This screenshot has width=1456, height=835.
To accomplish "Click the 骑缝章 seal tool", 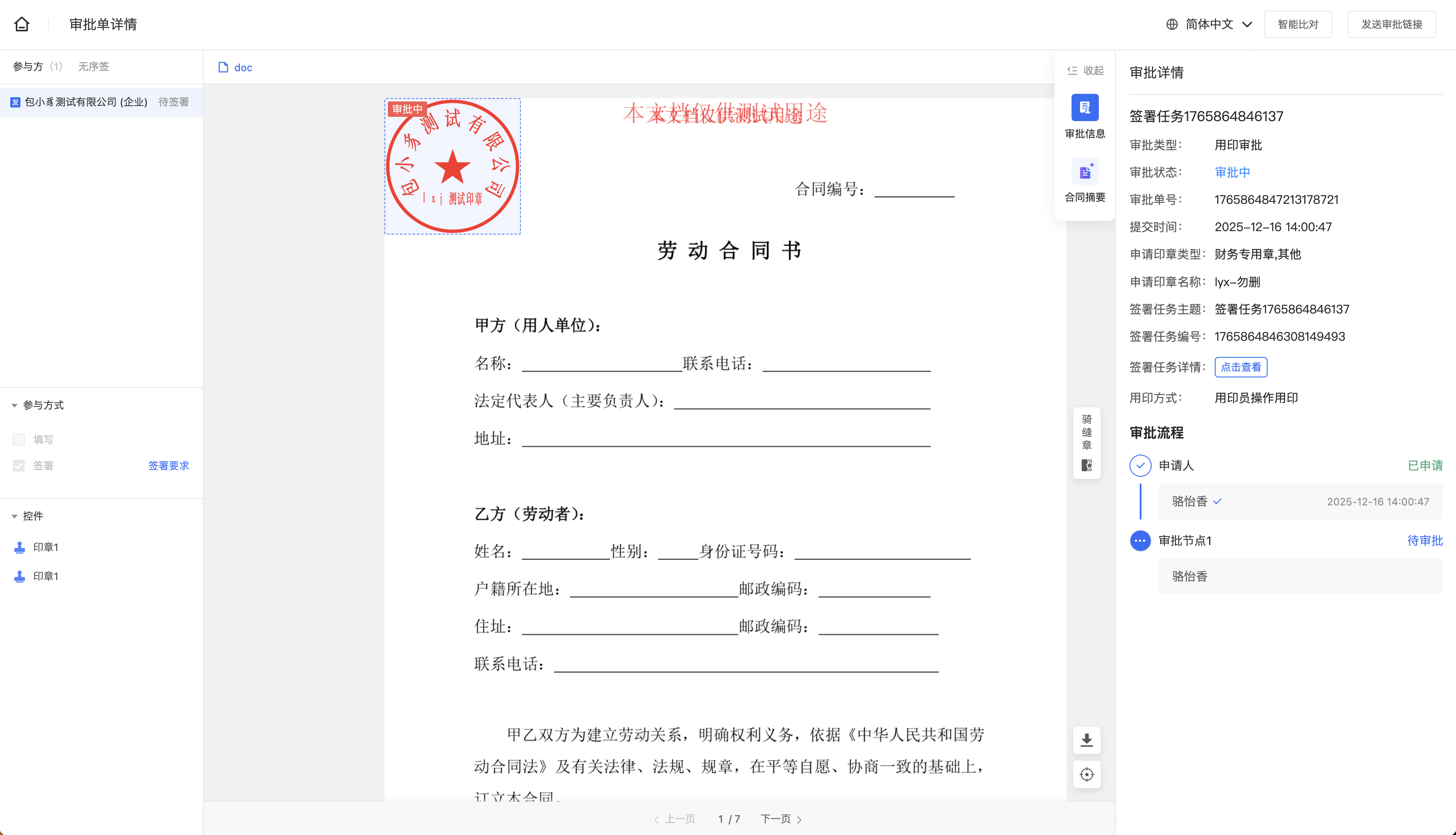I will (1086, 443).
